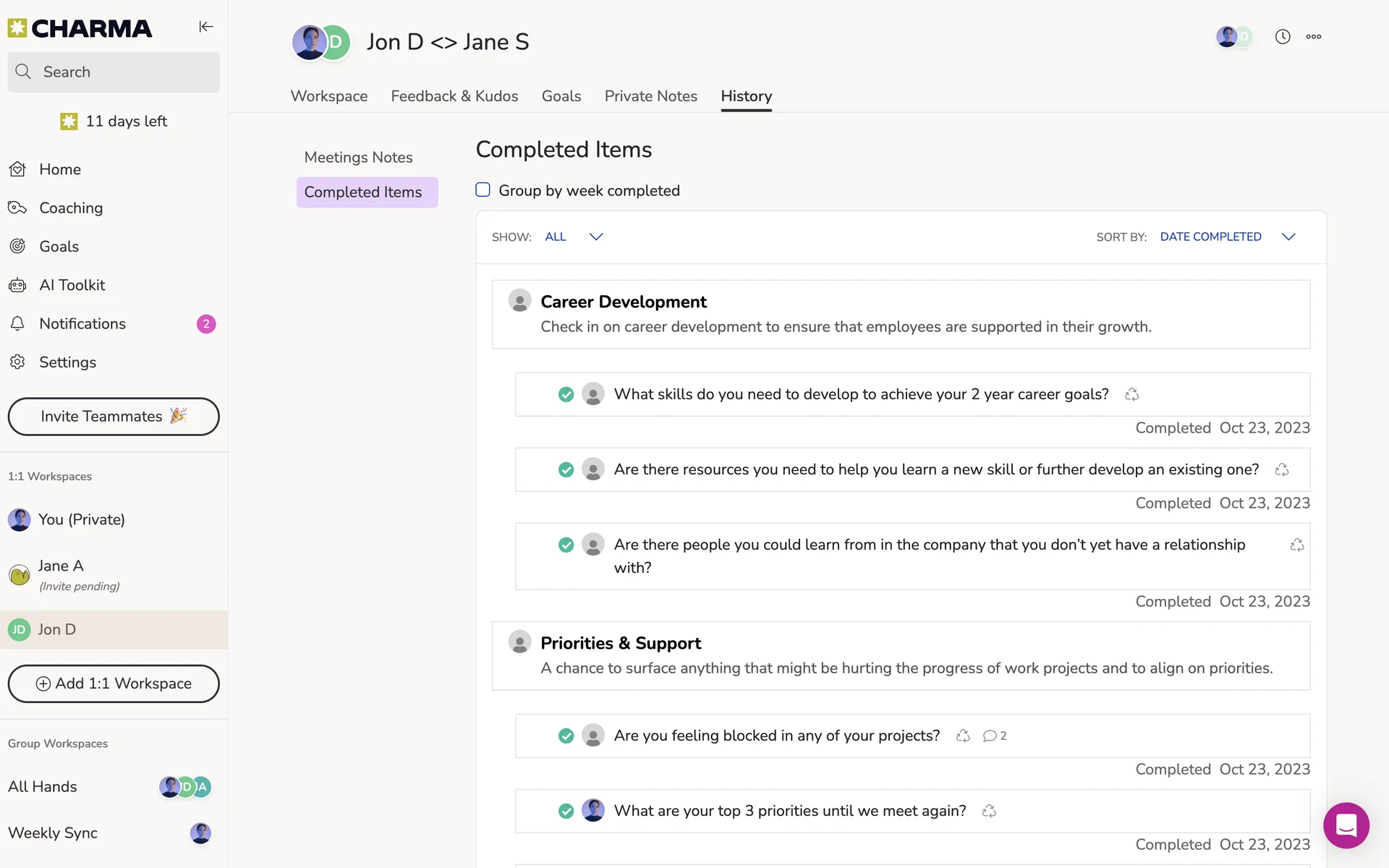
Task: Open the chat support bubble
Action: (1346, 825)
